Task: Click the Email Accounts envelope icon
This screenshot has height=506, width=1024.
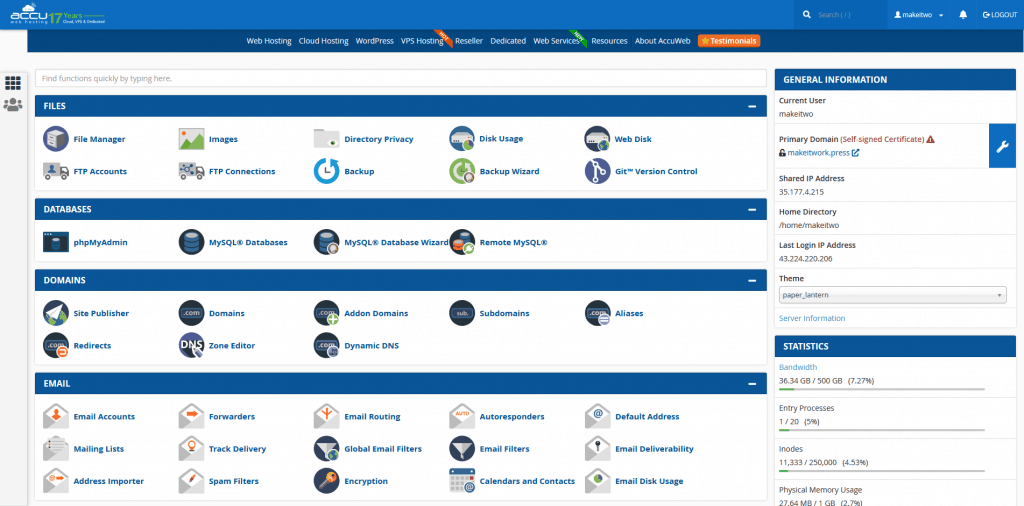Action: point(56,416)
